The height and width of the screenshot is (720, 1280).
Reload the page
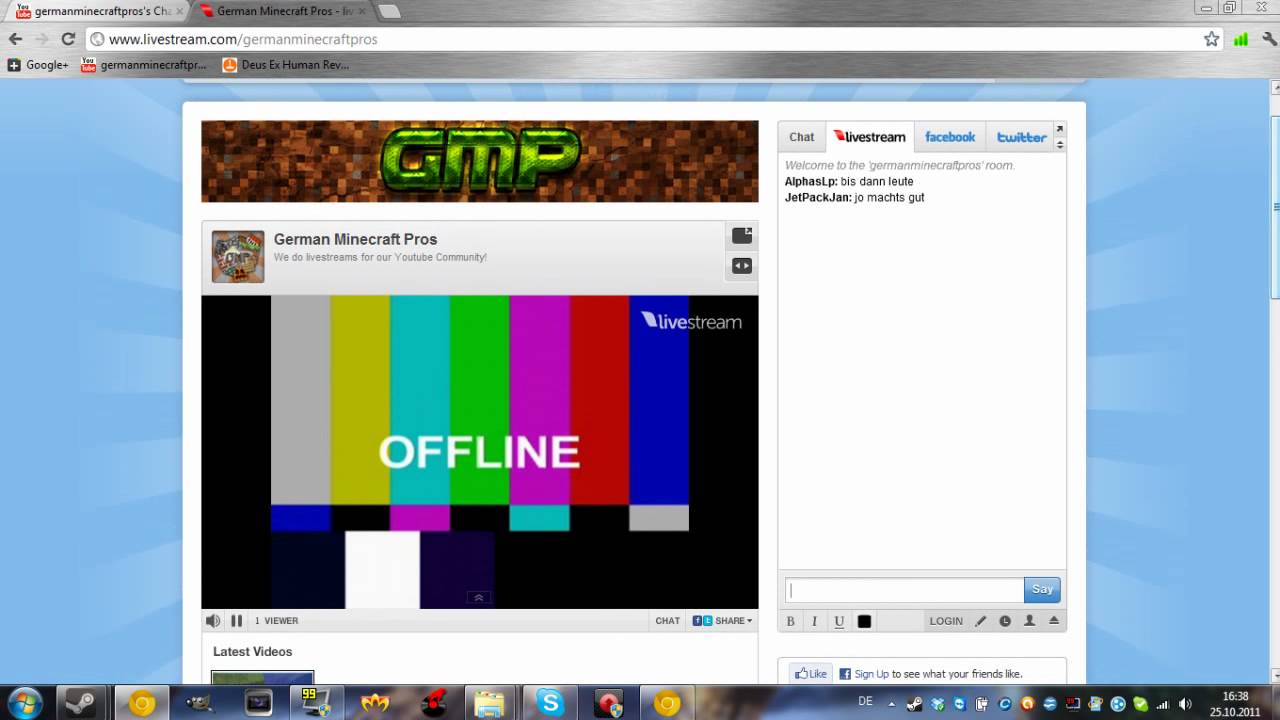tap(68, 39)
